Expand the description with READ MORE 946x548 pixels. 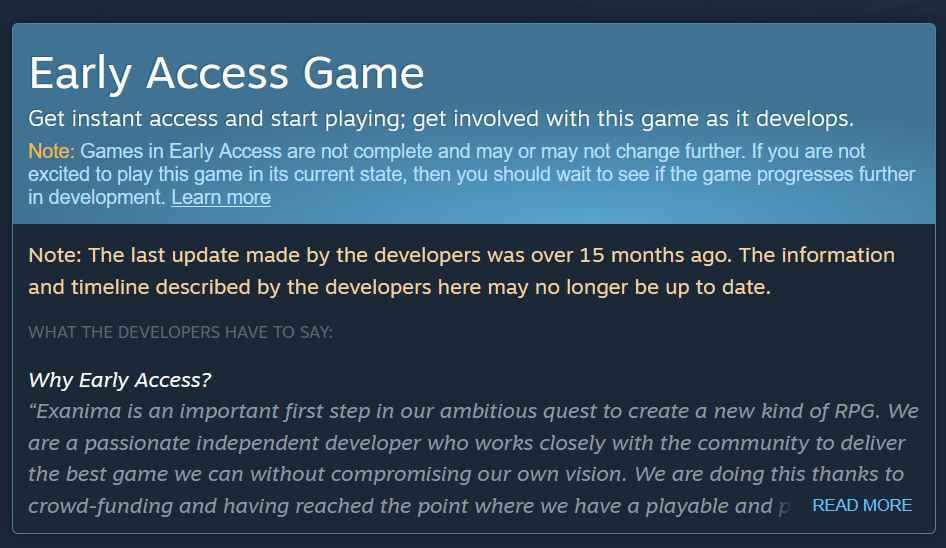point(862,505)
